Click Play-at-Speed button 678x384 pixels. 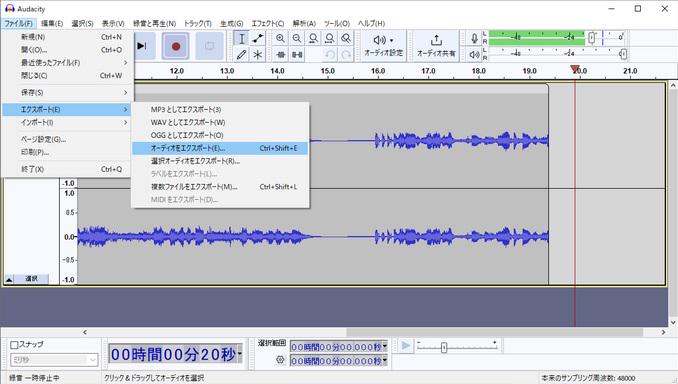(x=406, y=346)
